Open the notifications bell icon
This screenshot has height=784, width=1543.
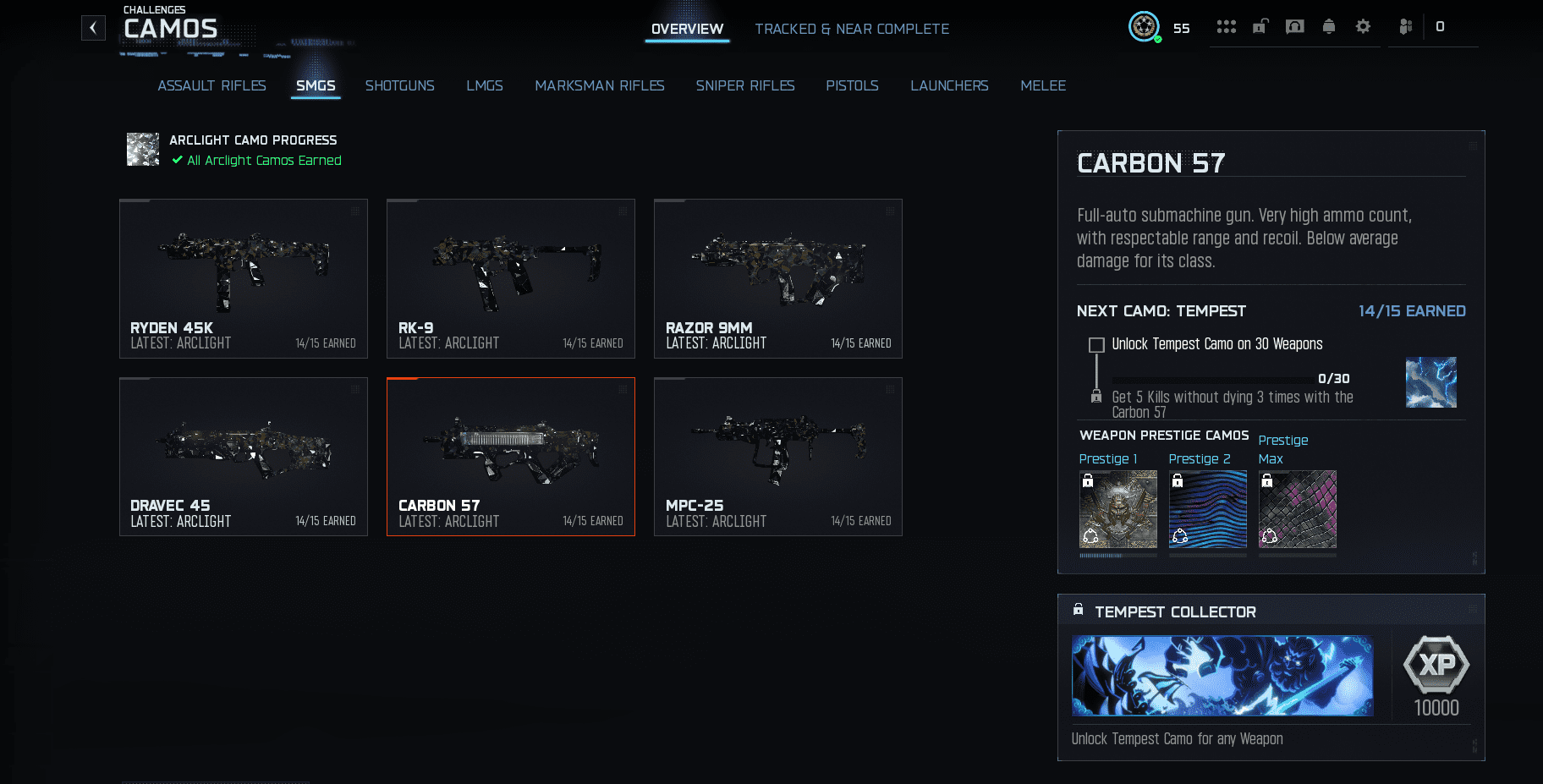[1329, 26]
